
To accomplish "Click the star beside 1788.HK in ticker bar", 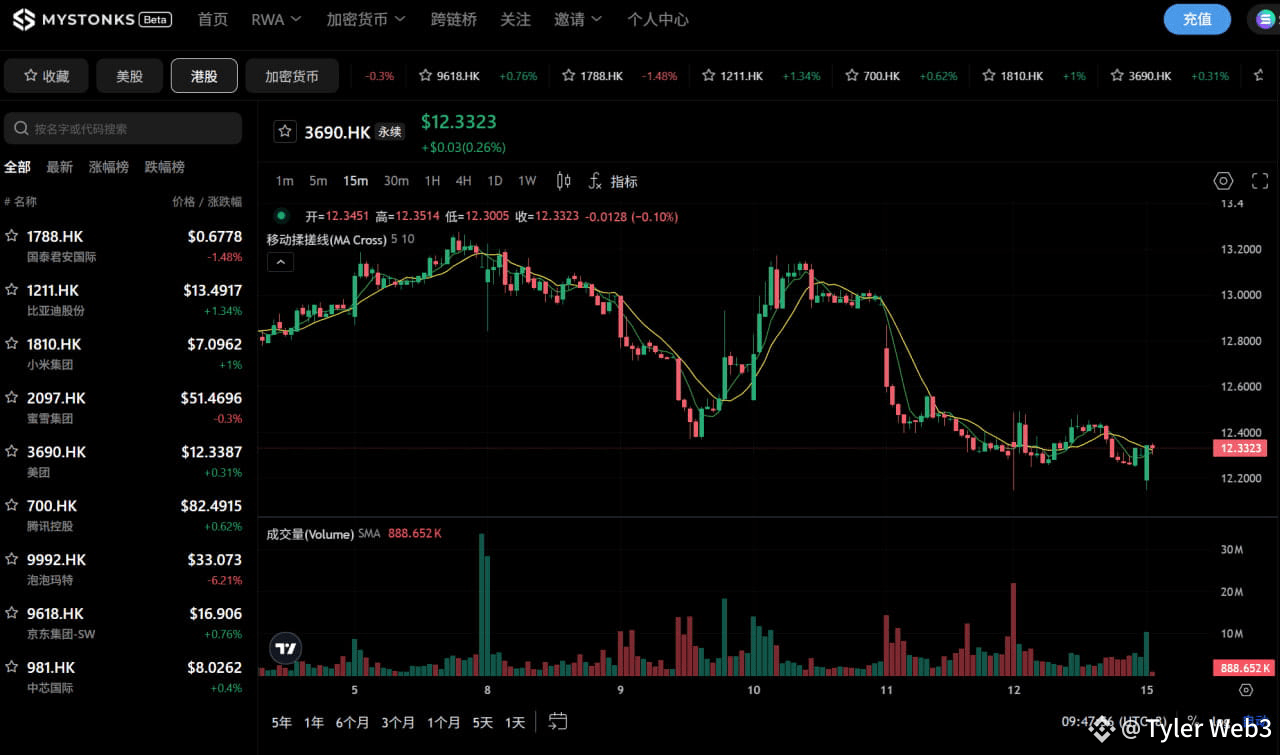I will pos(569,76).
